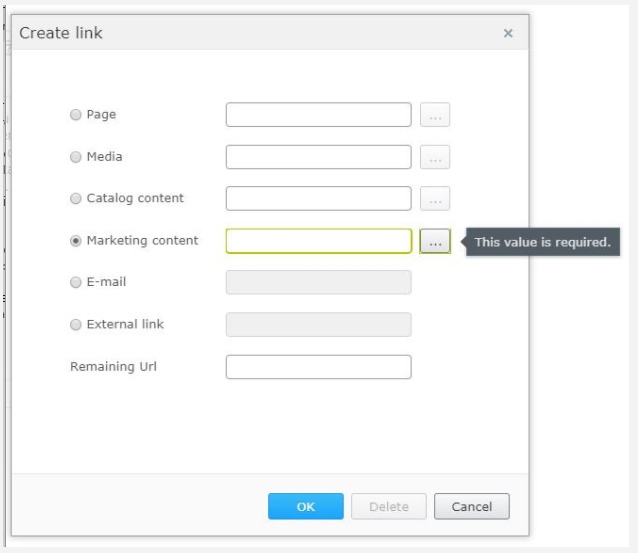
Task: Click into the Page text field
Action: click(x=318, y=115)
